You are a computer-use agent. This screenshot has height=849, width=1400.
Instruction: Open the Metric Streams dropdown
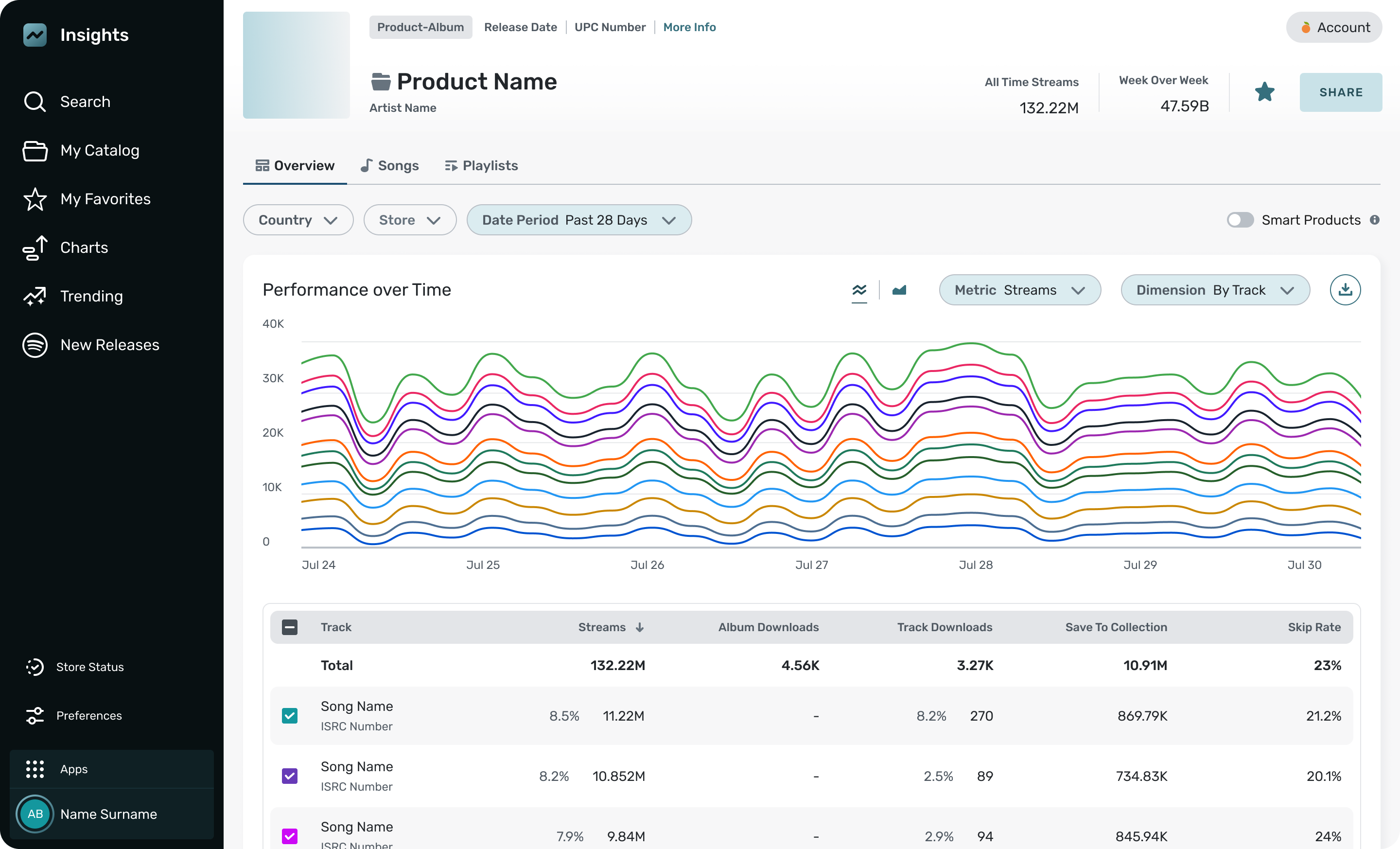pos(1019,290)
